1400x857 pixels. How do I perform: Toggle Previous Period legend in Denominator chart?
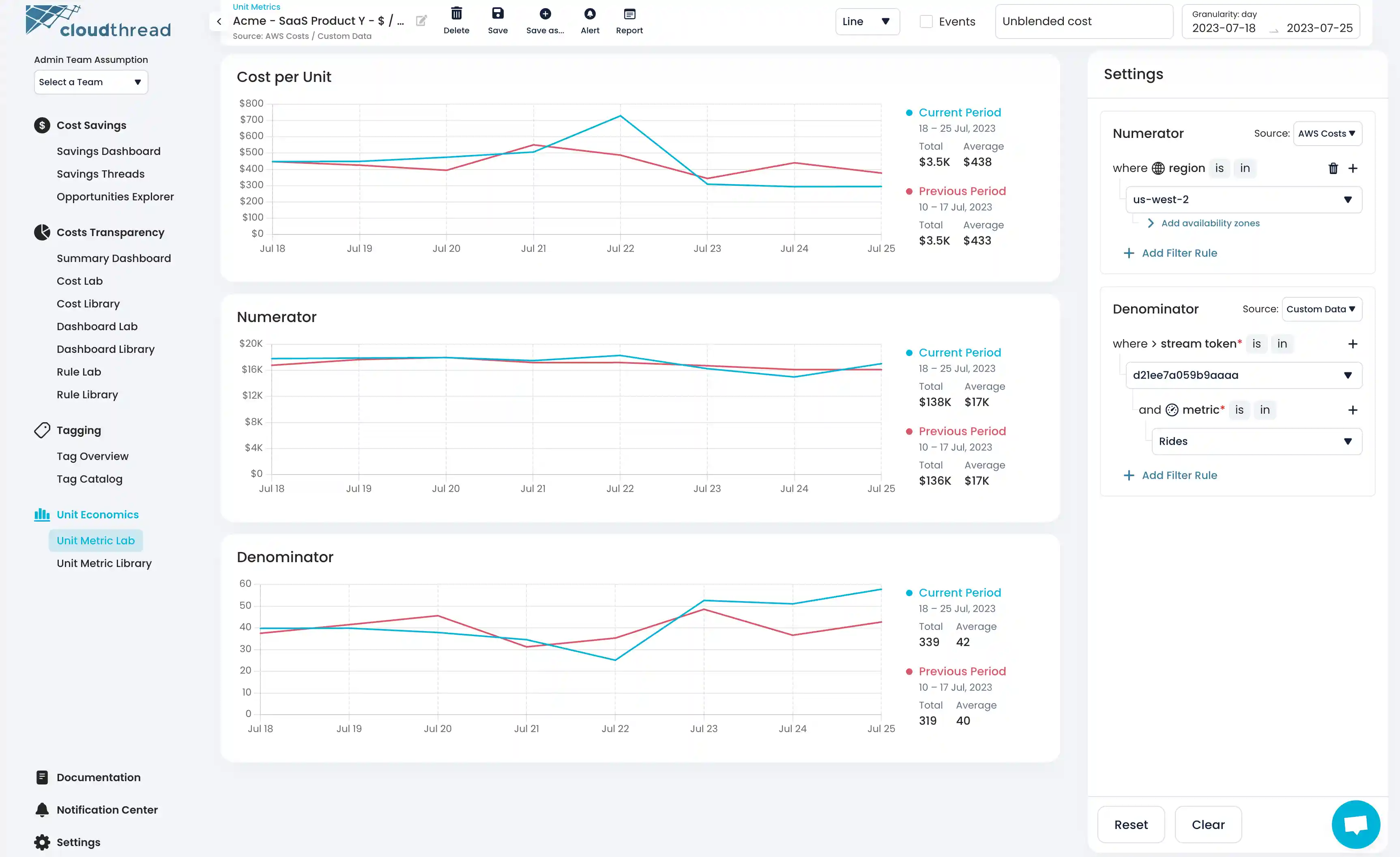point(961,671)
